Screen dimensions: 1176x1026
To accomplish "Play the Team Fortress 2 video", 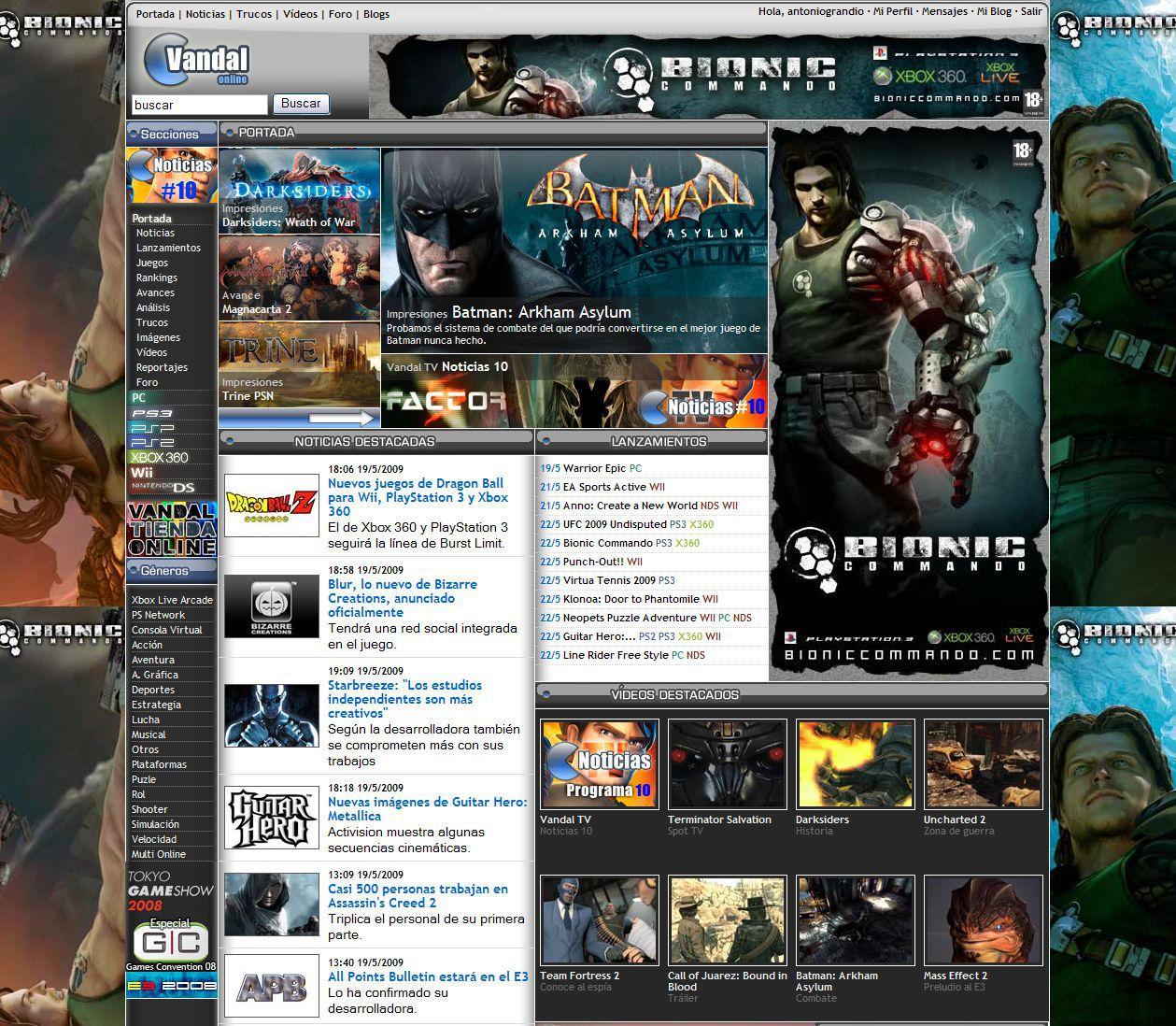I will pos(600,920).
